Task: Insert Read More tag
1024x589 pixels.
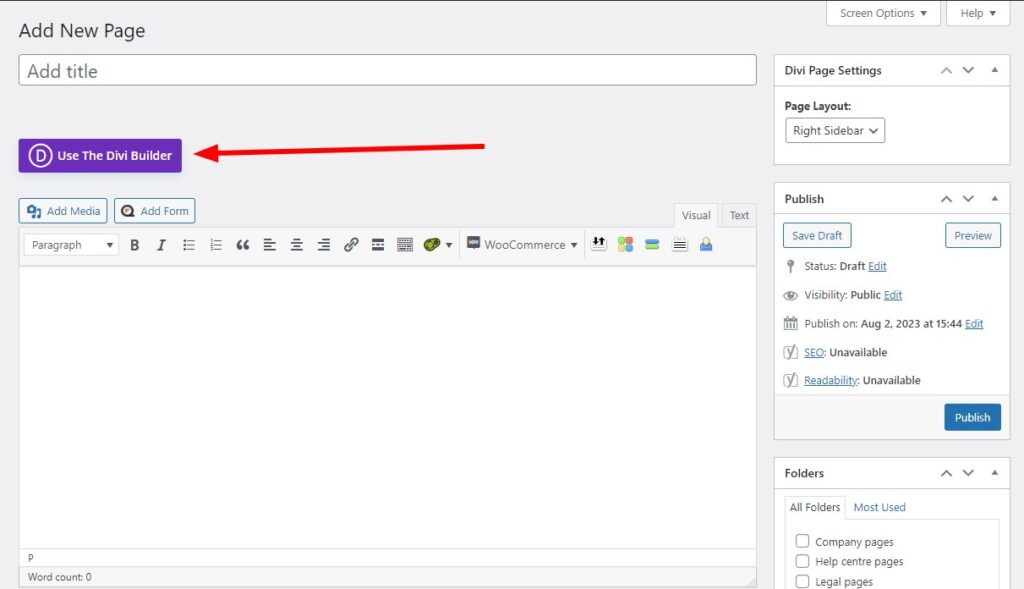Action: click(x=378, y=245)
